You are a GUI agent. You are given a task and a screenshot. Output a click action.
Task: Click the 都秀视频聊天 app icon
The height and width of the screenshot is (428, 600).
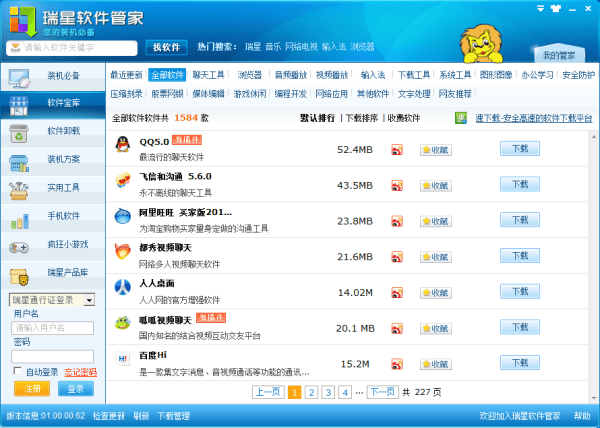[122, 251]
